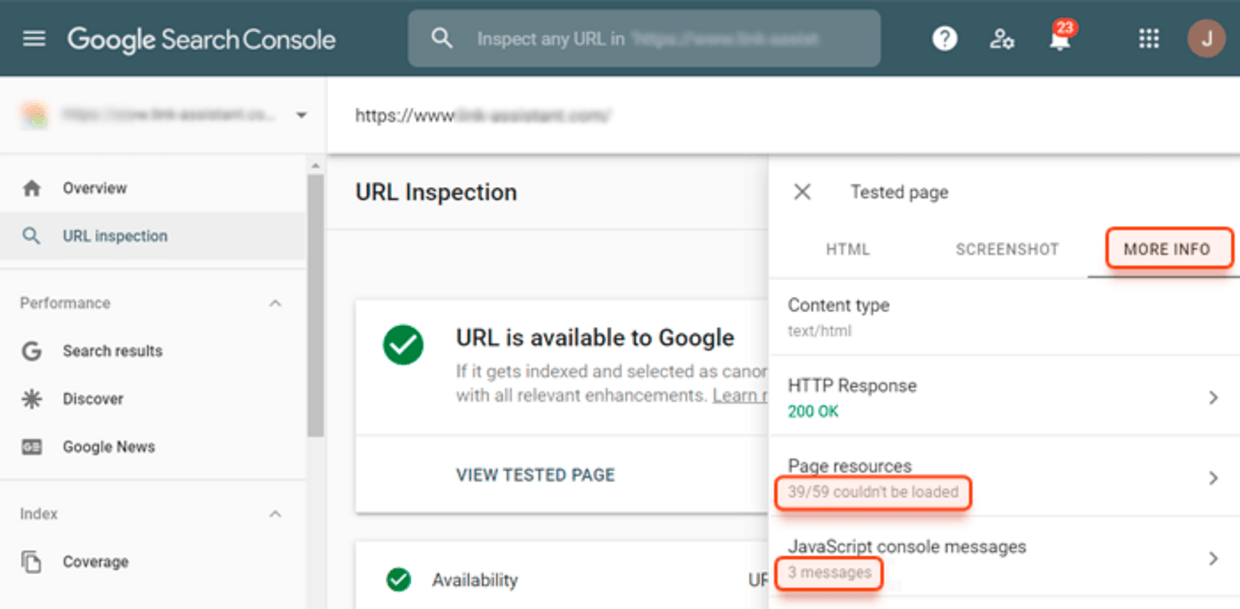This screenshot has height=609, width=1240.
Task: Open the main navigation hamburger menu
Action: pyautogui.click(x=34, y=38)
